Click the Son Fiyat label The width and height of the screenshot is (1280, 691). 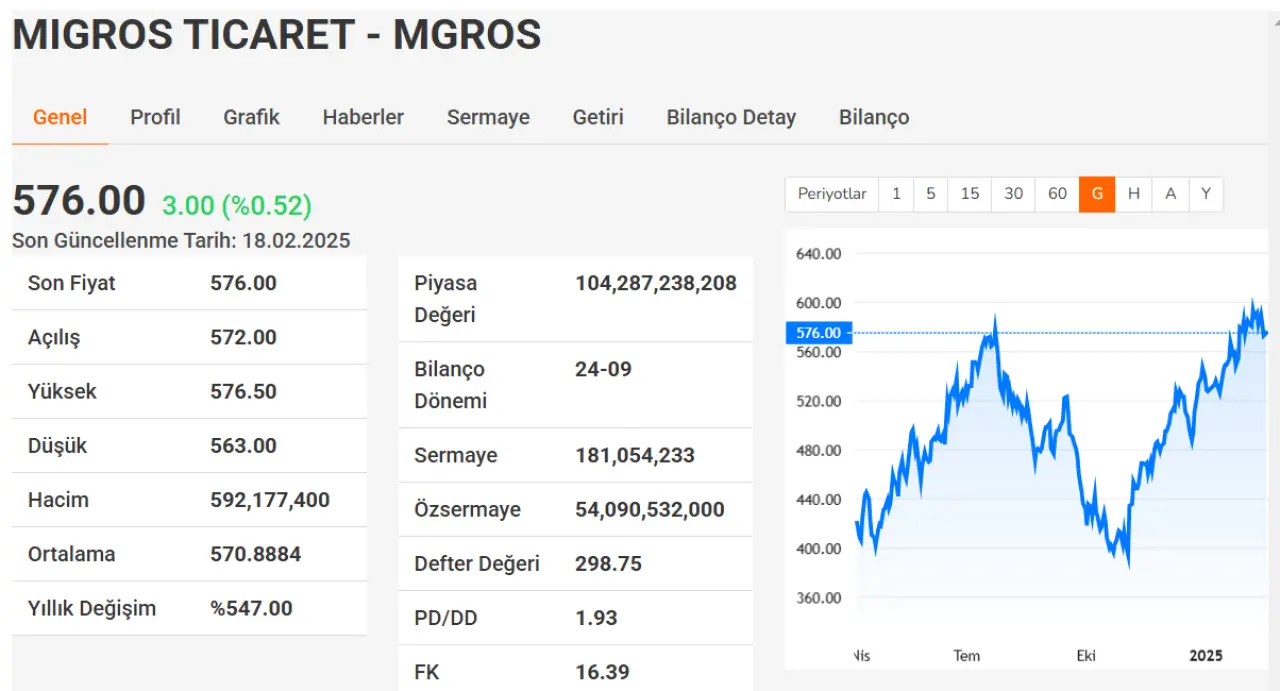click(72, 283)
